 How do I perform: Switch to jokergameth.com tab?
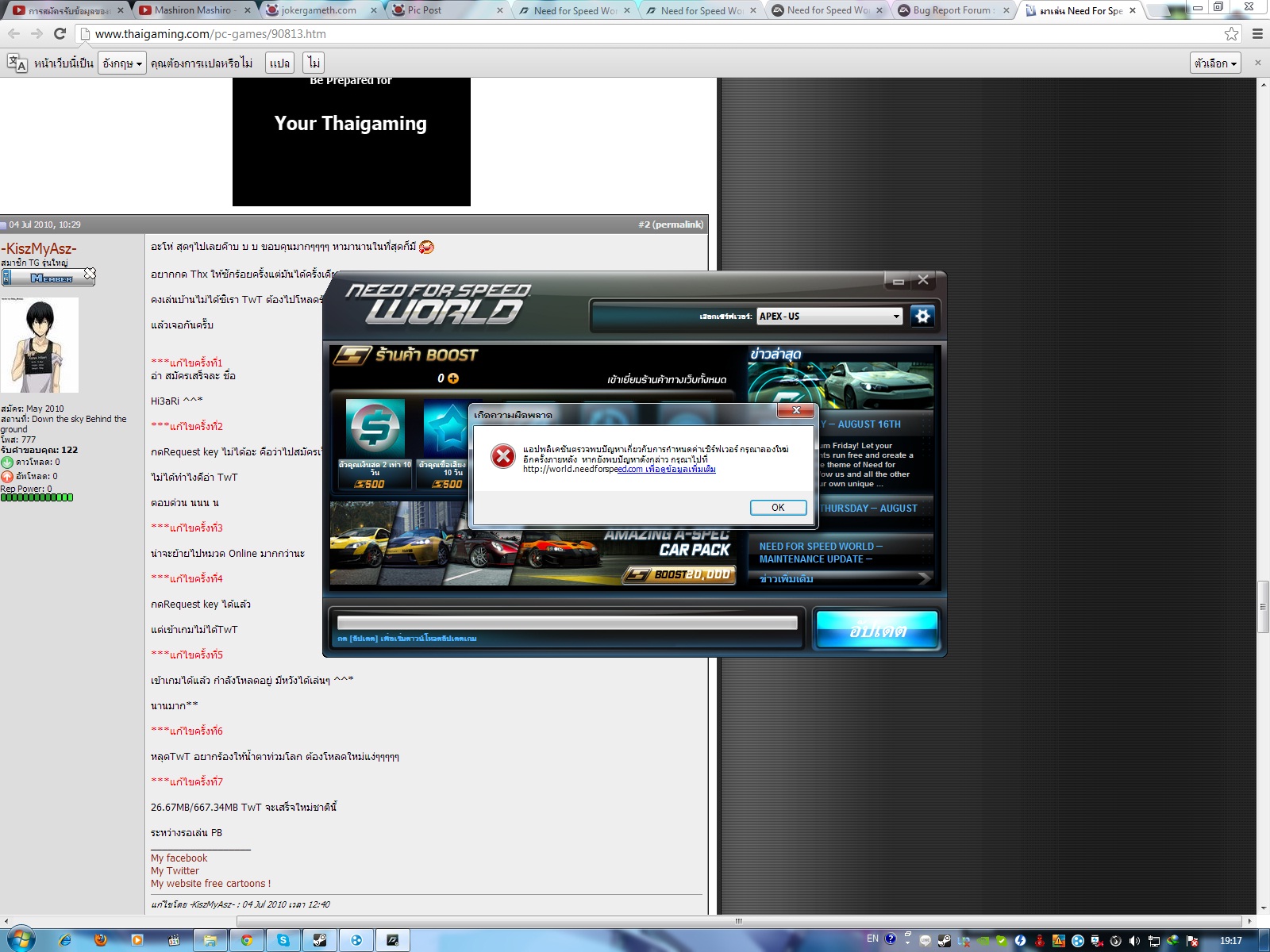(x=318, y=10)
